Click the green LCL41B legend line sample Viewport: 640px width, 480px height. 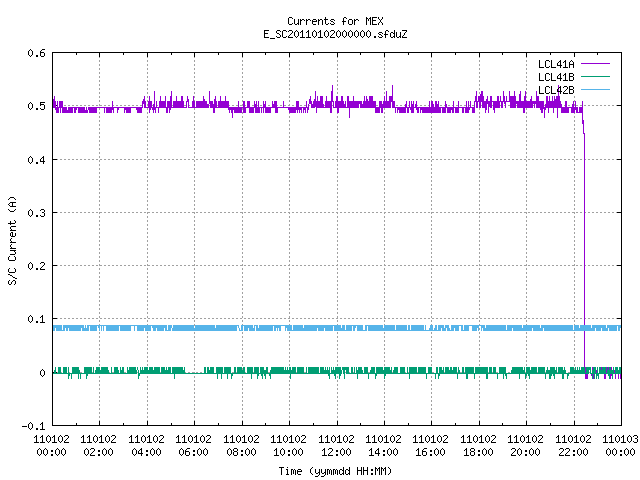595,76
